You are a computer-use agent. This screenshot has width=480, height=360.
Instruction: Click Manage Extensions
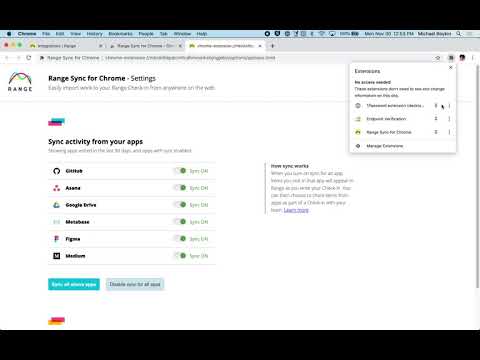click(x=385, y=146)
